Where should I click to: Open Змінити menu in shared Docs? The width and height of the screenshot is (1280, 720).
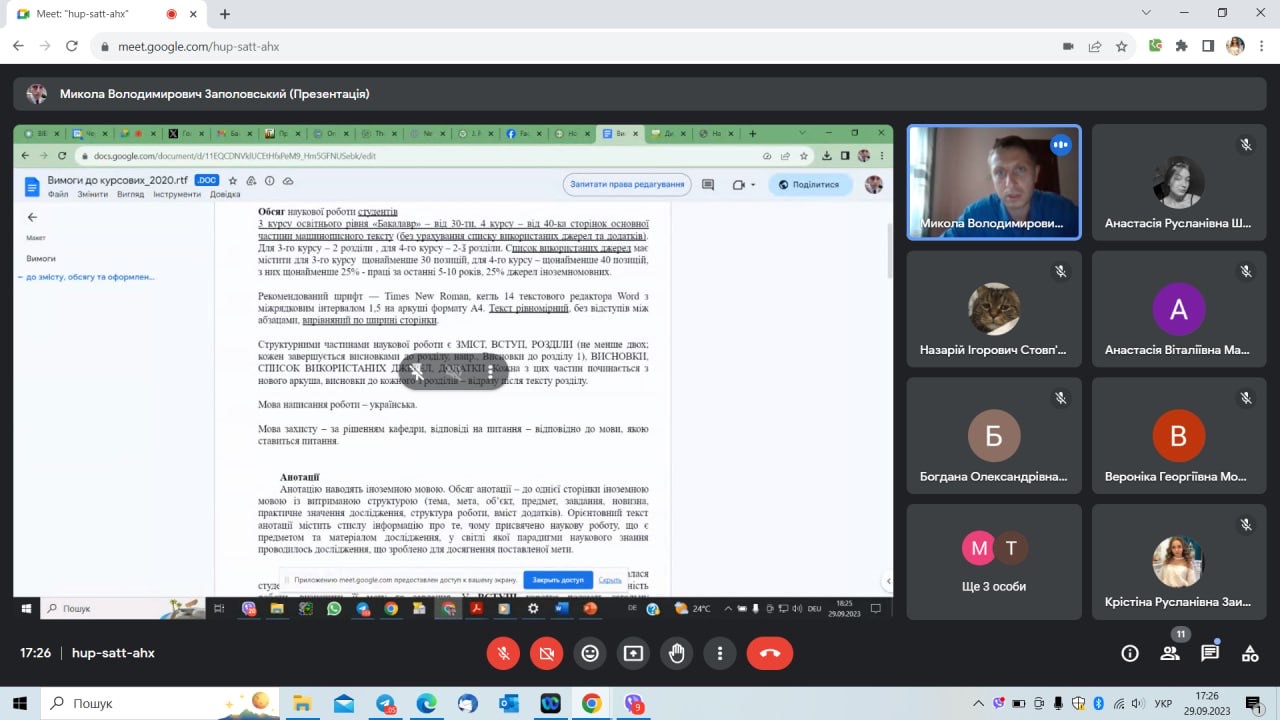pos(93,194)
